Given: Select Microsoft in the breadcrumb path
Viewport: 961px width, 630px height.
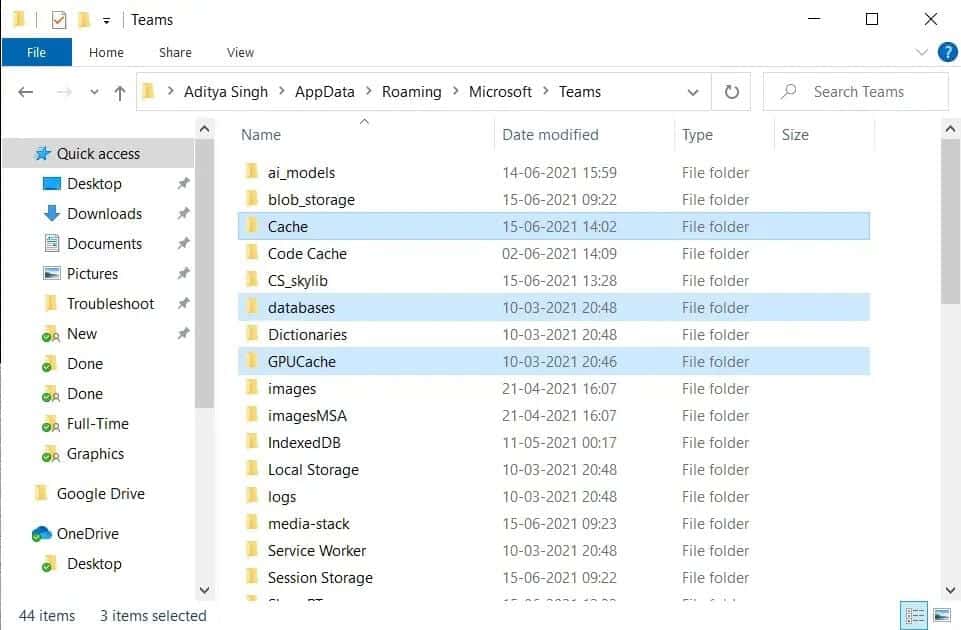Looking at the screenshot, I should 500,92.
